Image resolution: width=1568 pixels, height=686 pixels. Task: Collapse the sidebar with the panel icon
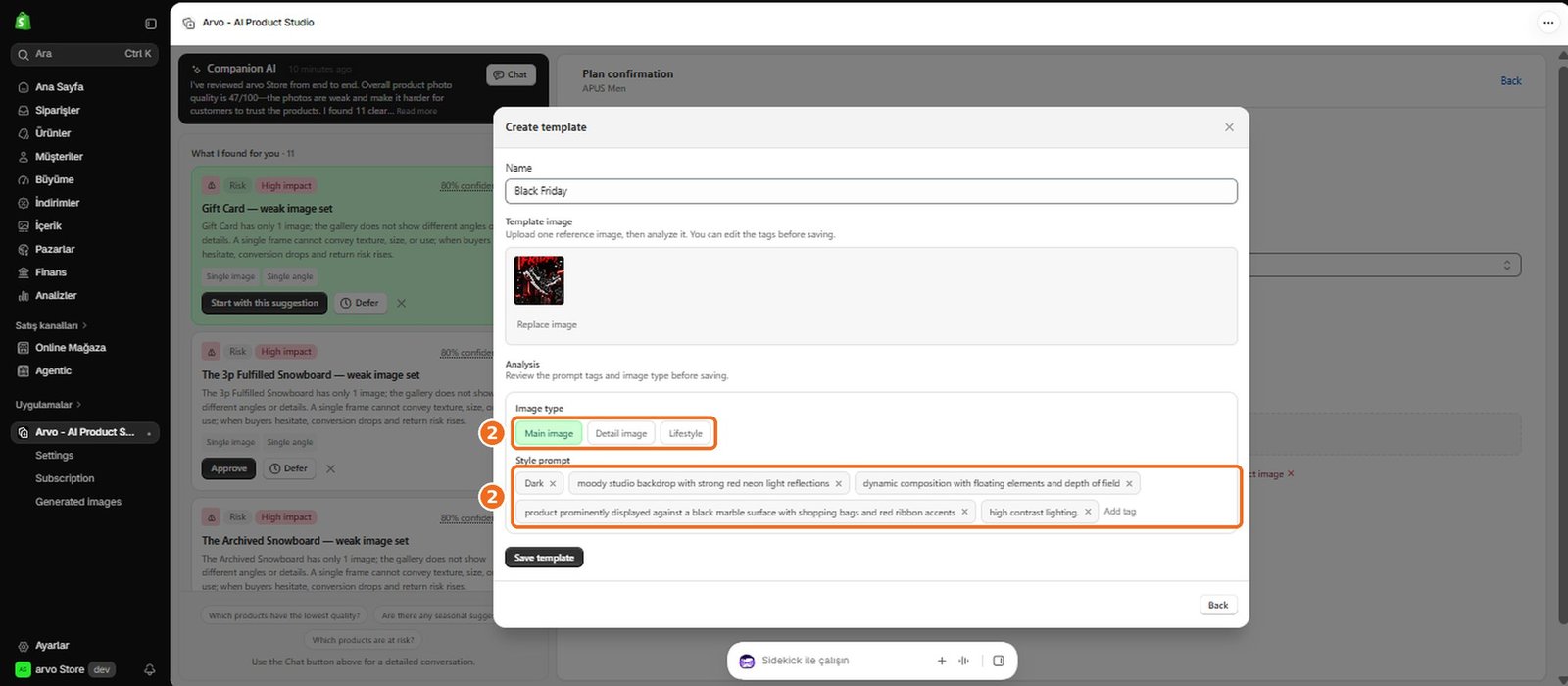[x=150, y=24]
